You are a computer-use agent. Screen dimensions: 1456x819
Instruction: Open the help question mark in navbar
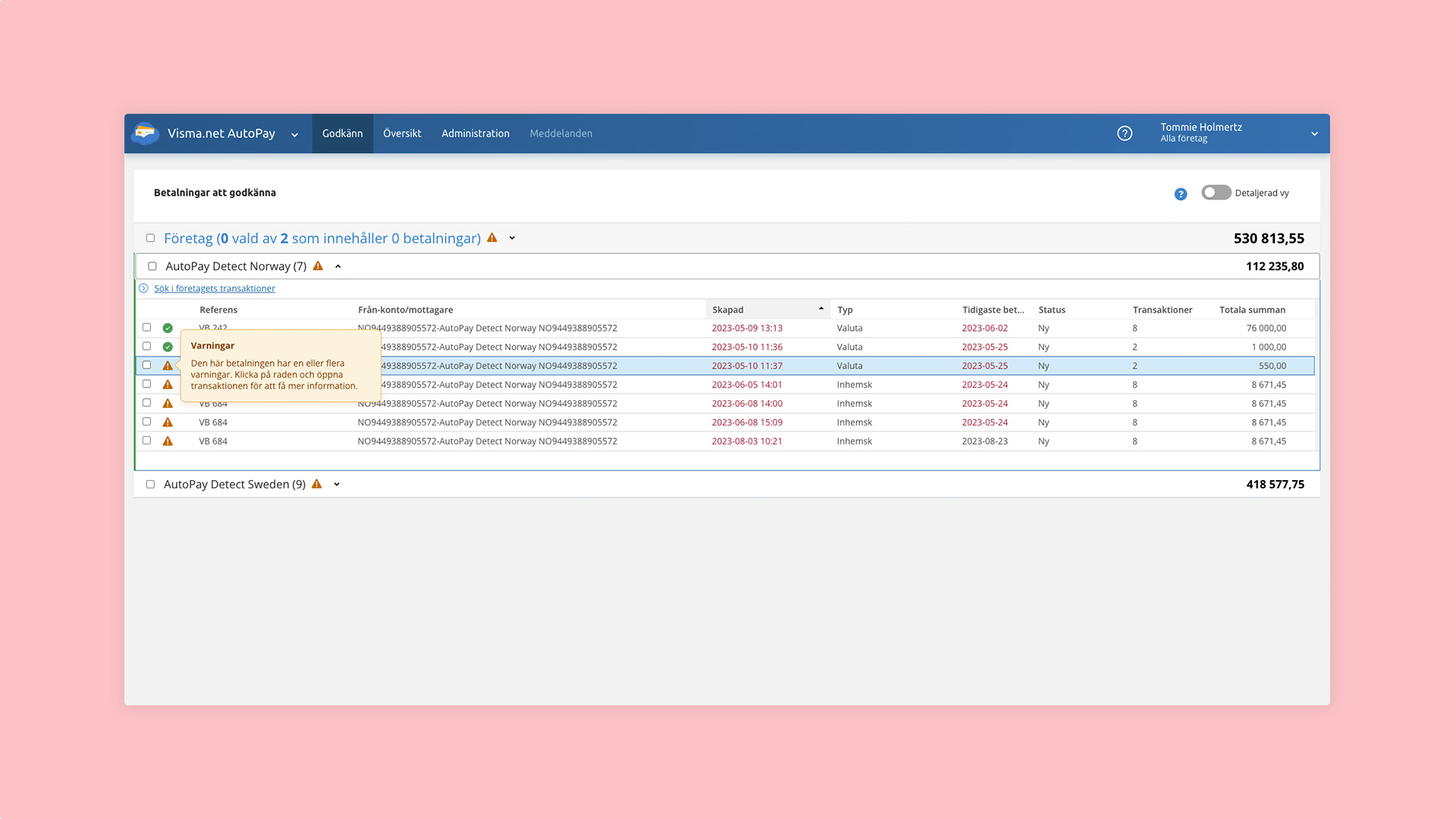[x=1125, y=133]
